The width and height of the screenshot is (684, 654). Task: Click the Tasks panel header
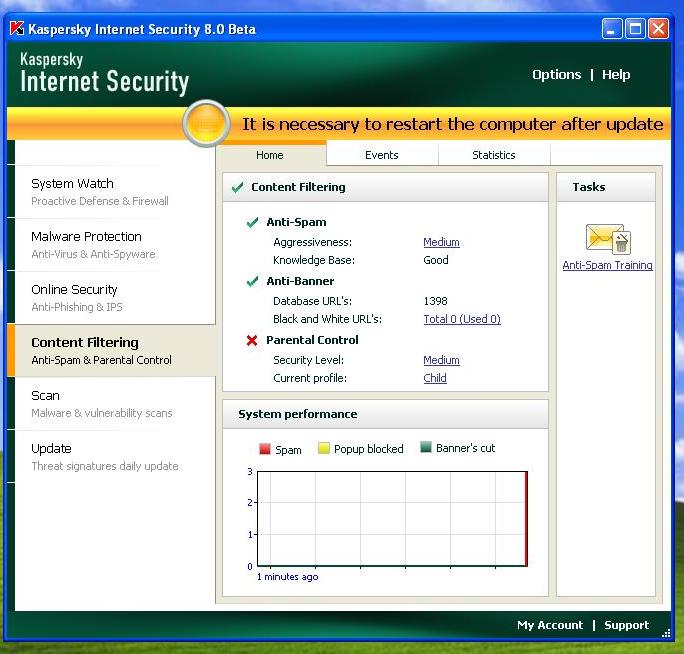(x=606, y=187)
